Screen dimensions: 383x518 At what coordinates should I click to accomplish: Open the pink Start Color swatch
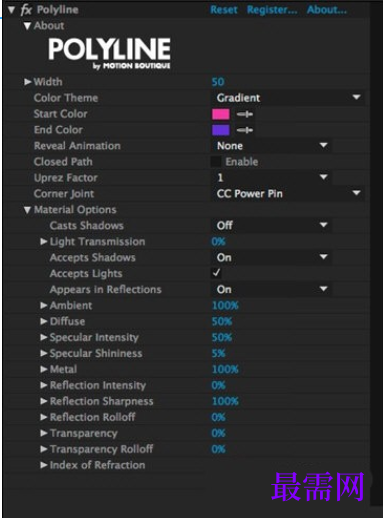(x=221, y=114)
